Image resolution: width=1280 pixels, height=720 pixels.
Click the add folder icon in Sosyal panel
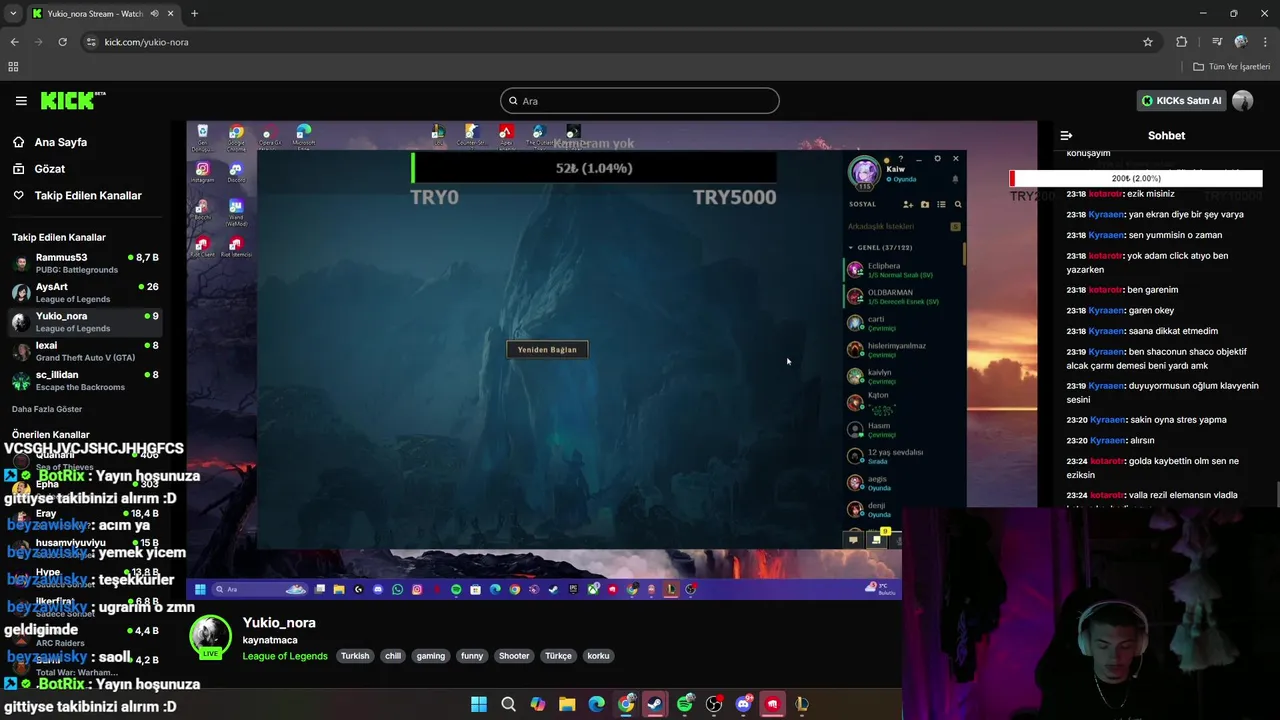coord(925,204)
